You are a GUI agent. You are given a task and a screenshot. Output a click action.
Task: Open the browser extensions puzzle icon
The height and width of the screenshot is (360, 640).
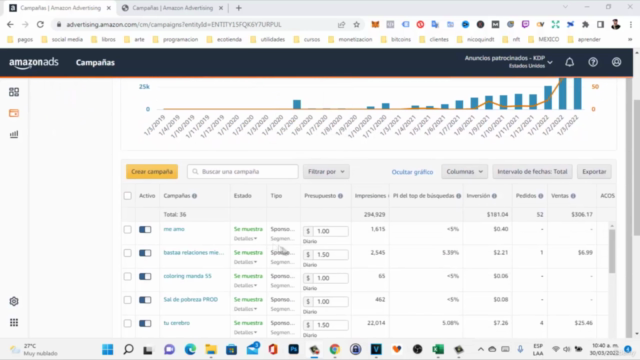pos(585,24)
